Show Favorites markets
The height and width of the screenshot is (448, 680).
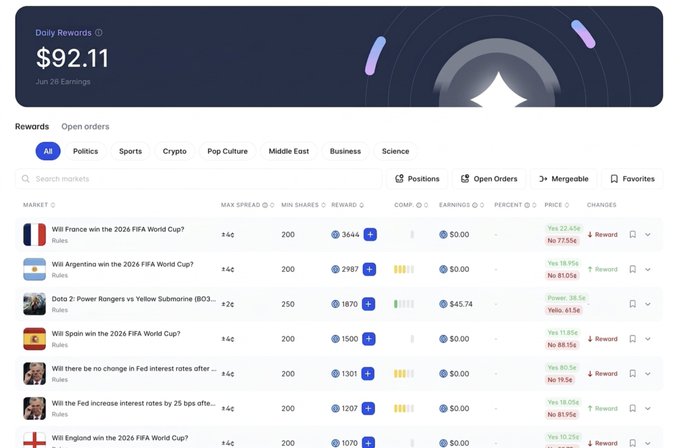(x=632, y=179)
